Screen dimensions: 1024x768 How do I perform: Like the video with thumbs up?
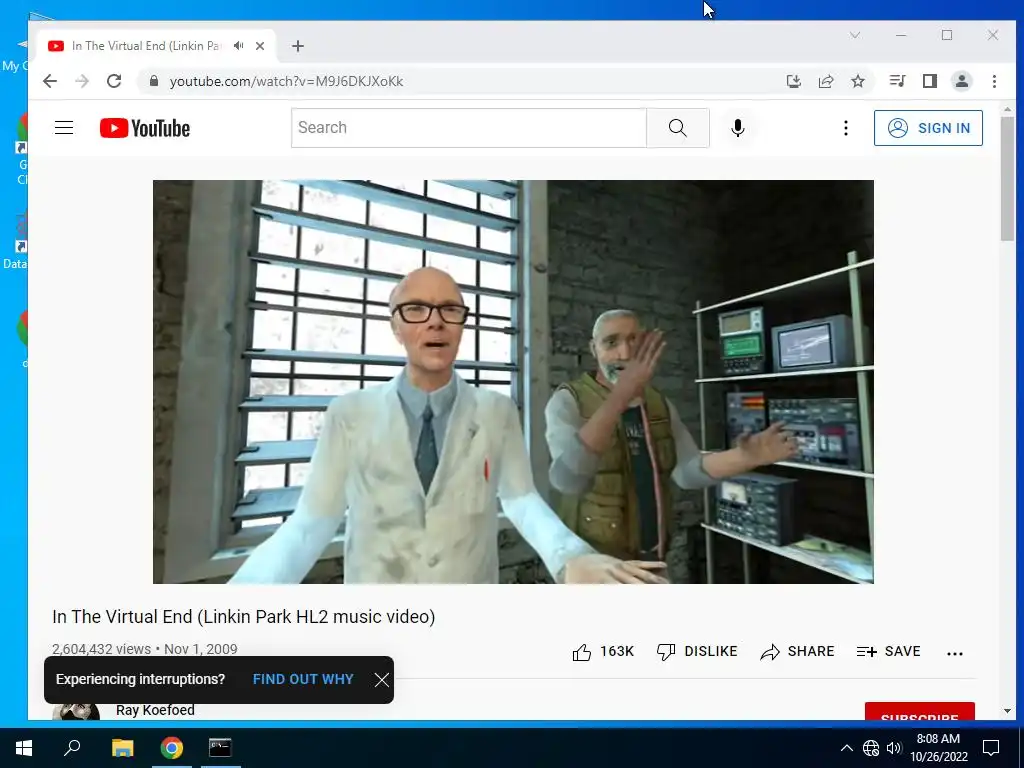click(x=603, y=652)
